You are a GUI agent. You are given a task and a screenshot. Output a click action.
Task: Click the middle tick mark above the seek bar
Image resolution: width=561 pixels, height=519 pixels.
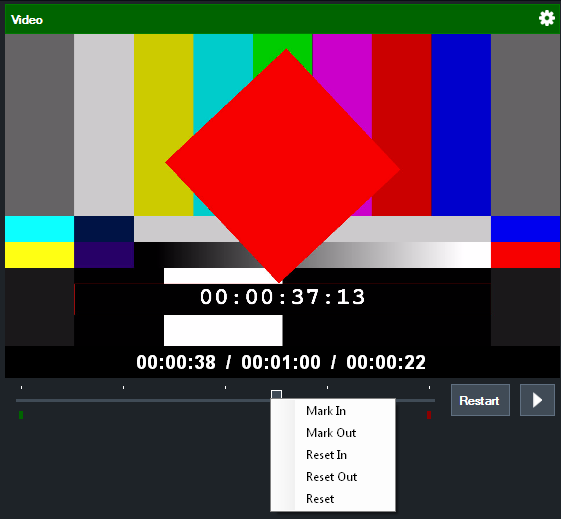225,387
